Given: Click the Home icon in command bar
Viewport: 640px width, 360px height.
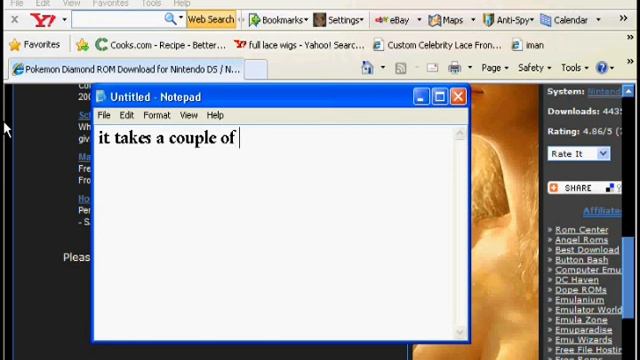Looking at the screenshot, I should pos(367,68).
